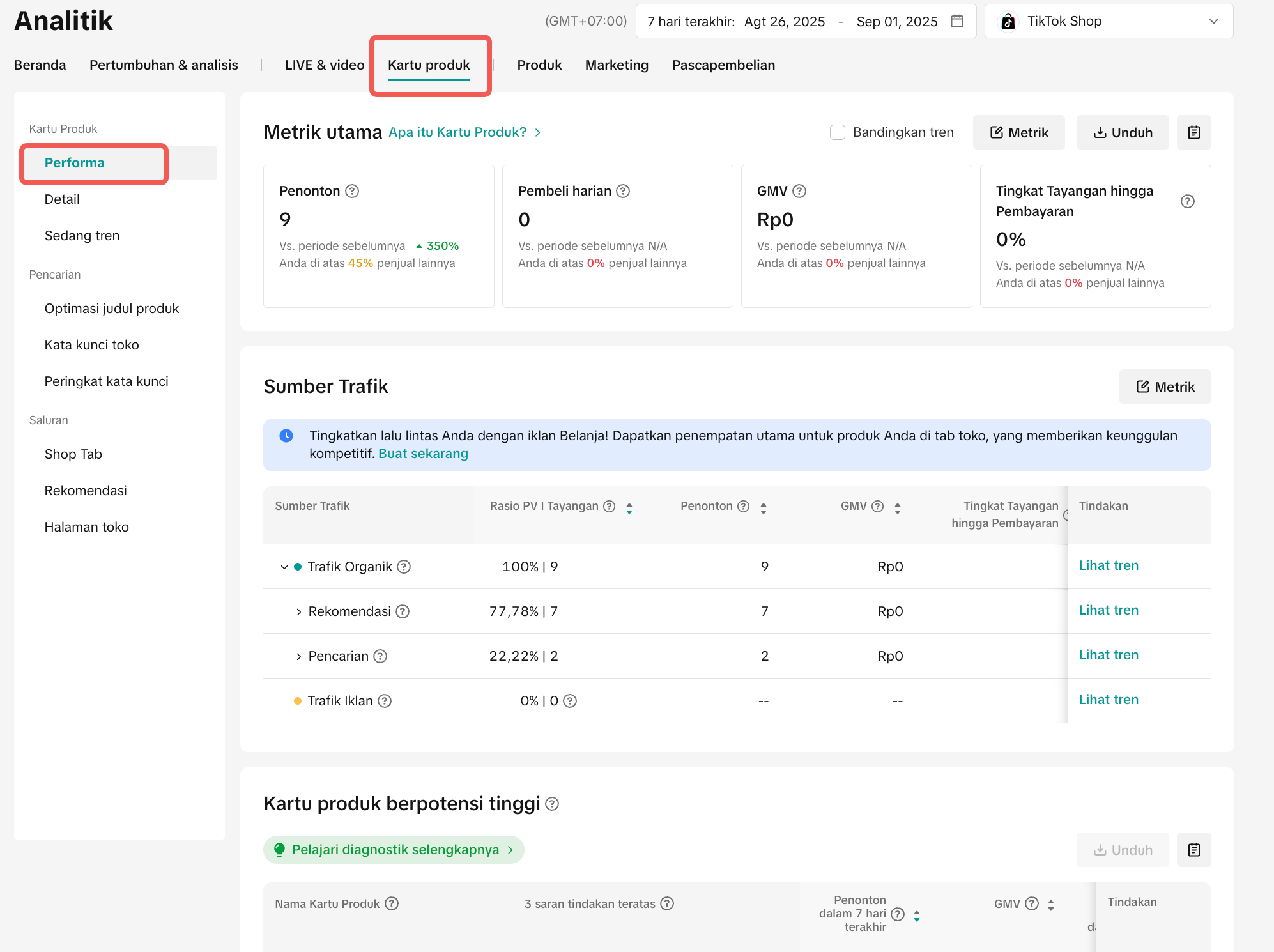Switch to the LIVE & video tab
This screenshot has width=1274, height=952.
coord(325,65)
